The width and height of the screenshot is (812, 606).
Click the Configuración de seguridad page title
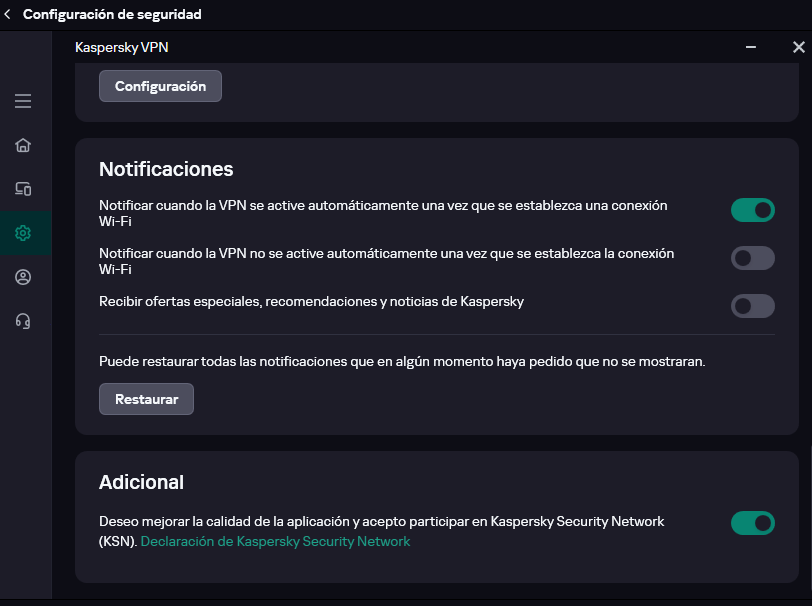(x=112, y=15)
